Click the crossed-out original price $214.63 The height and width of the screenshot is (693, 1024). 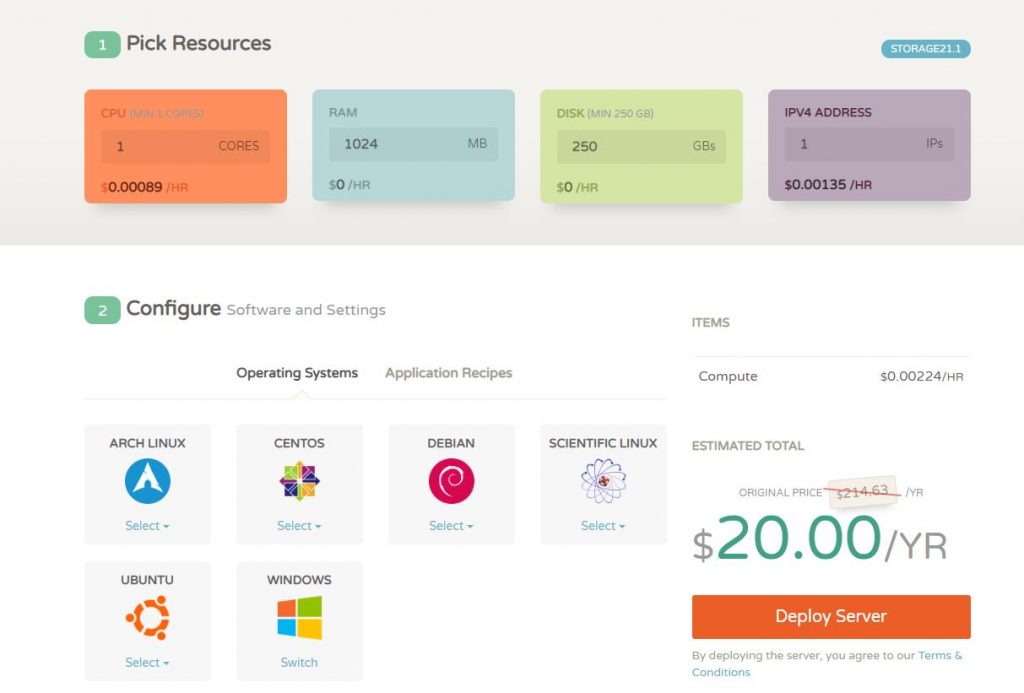pyautogui.click(x=862, y=491)
